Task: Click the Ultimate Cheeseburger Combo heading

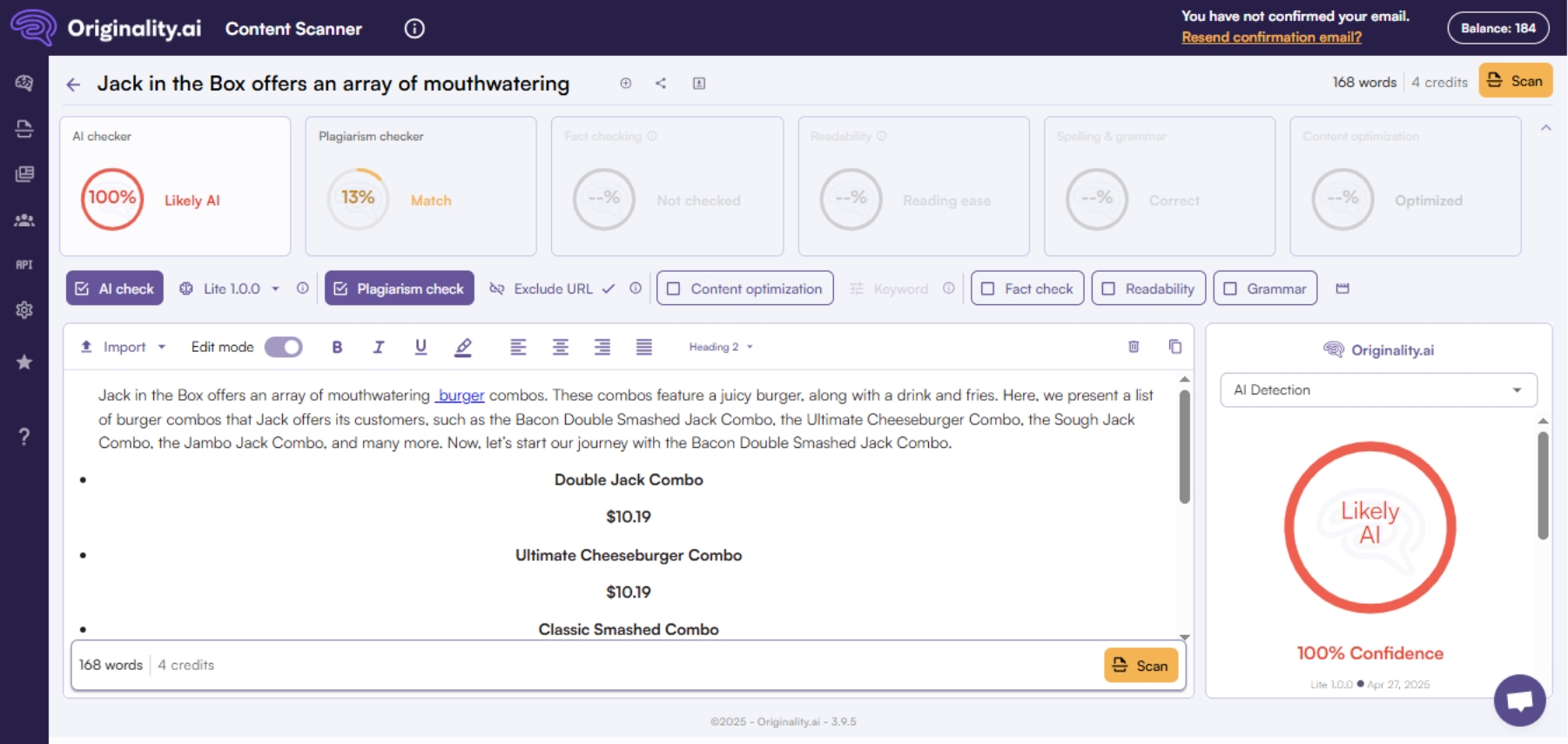Action: click(x=629, y=555)
